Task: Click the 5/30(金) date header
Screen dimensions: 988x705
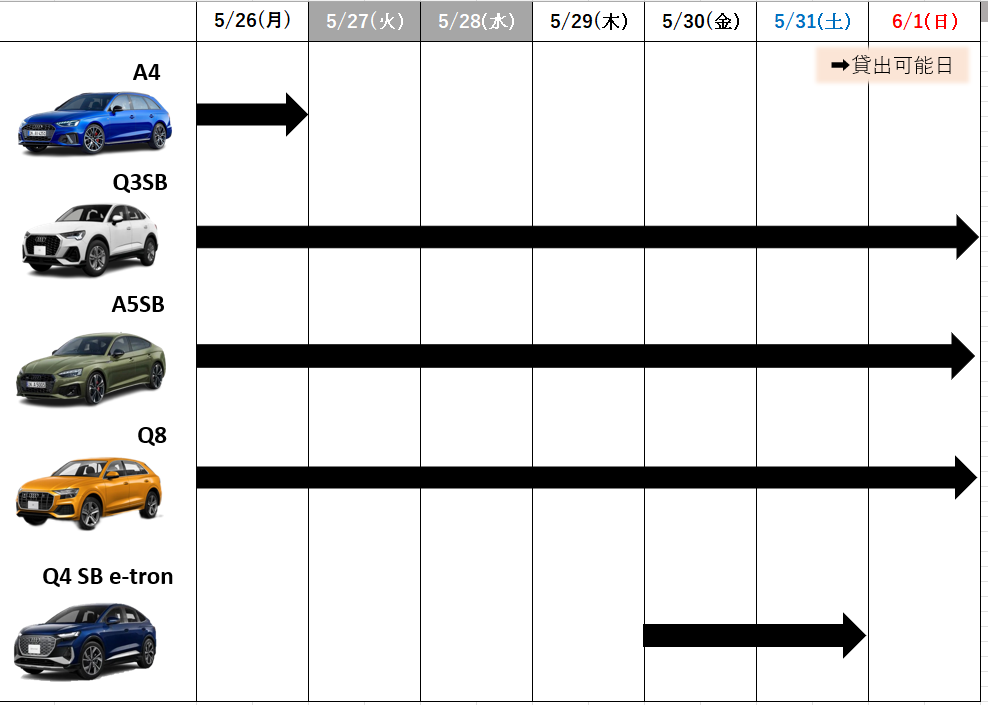Action: (700, 21)
